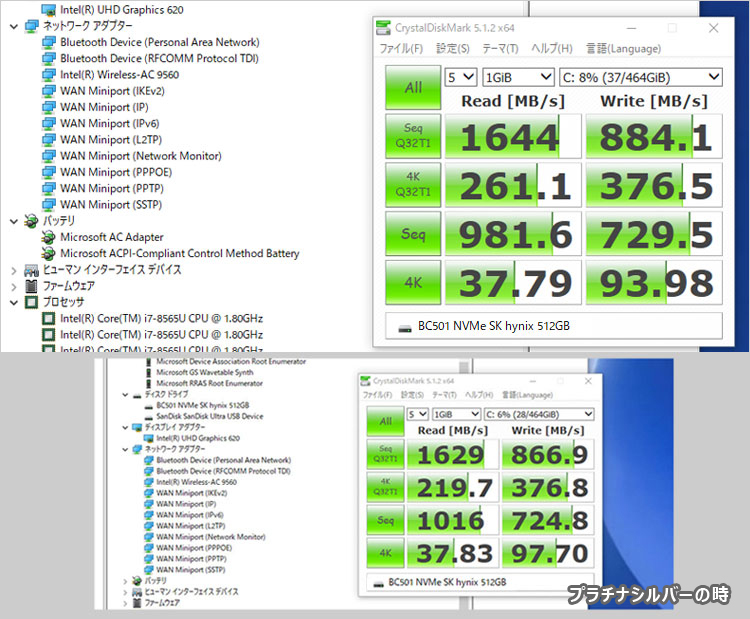Select the Bluetooth Device (Personal Area Network) icon in the larger tree
750x619 pixels.
(x=48, y=42)
